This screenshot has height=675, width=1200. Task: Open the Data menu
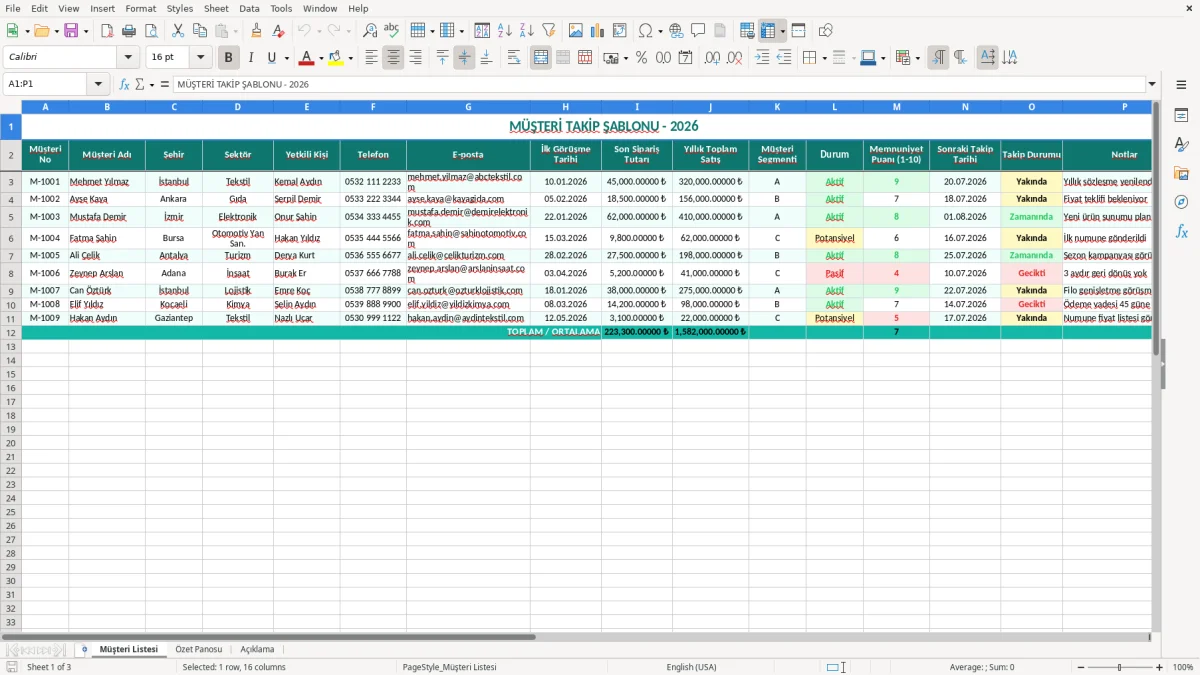[x=250, y=8]
